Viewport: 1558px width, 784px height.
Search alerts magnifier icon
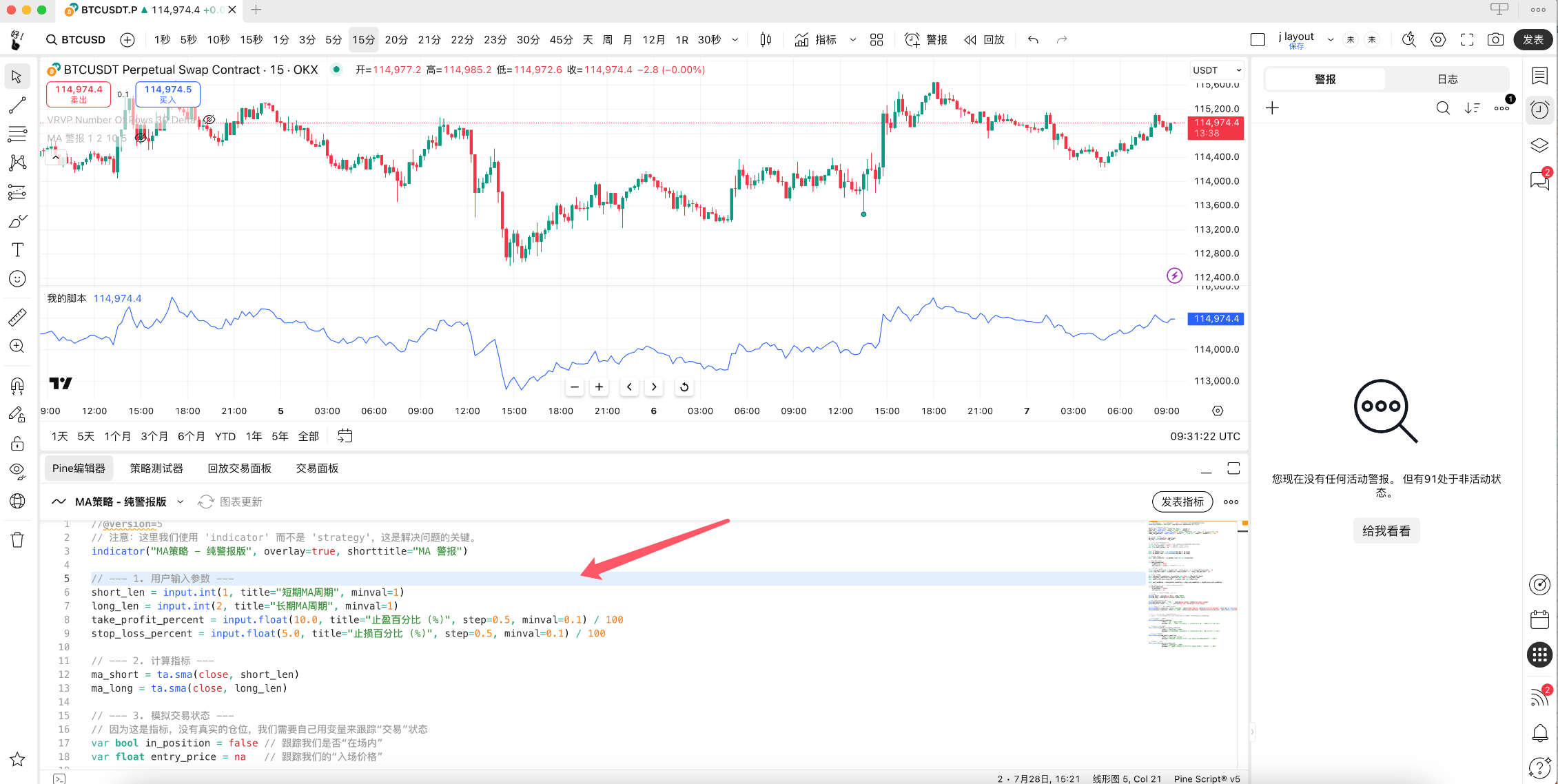click(x=1443, y=108)
